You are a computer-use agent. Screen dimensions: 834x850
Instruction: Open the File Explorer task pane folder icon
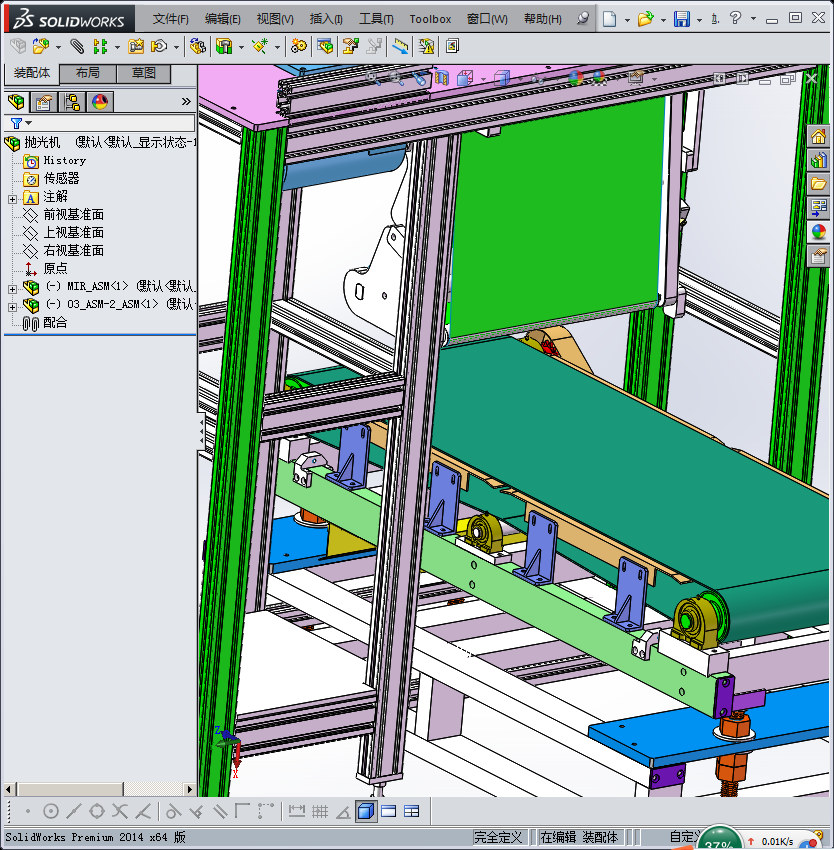click(x=818, y=184)
